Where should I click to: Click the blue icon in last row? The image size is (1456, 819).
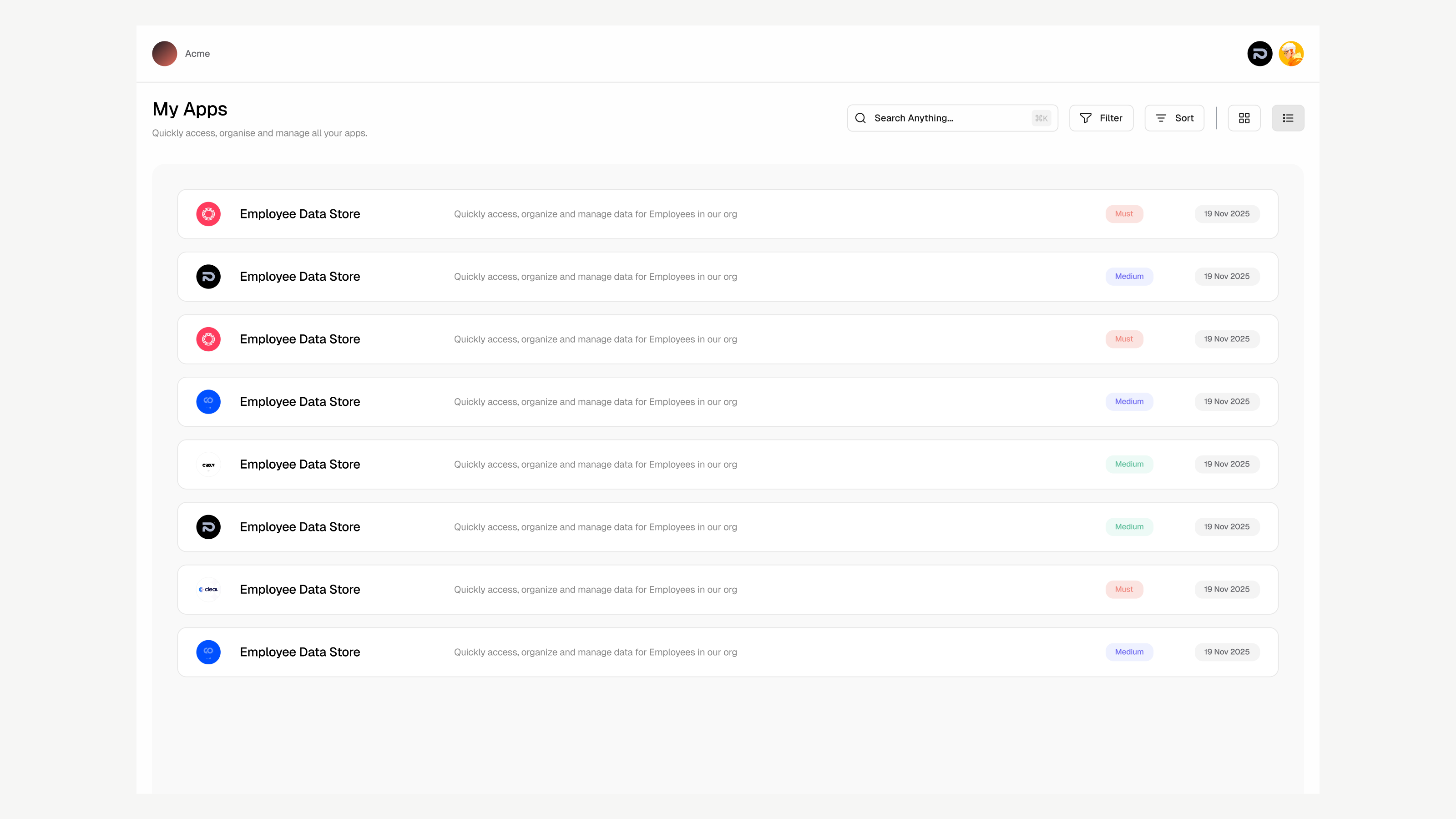(208, 652)
